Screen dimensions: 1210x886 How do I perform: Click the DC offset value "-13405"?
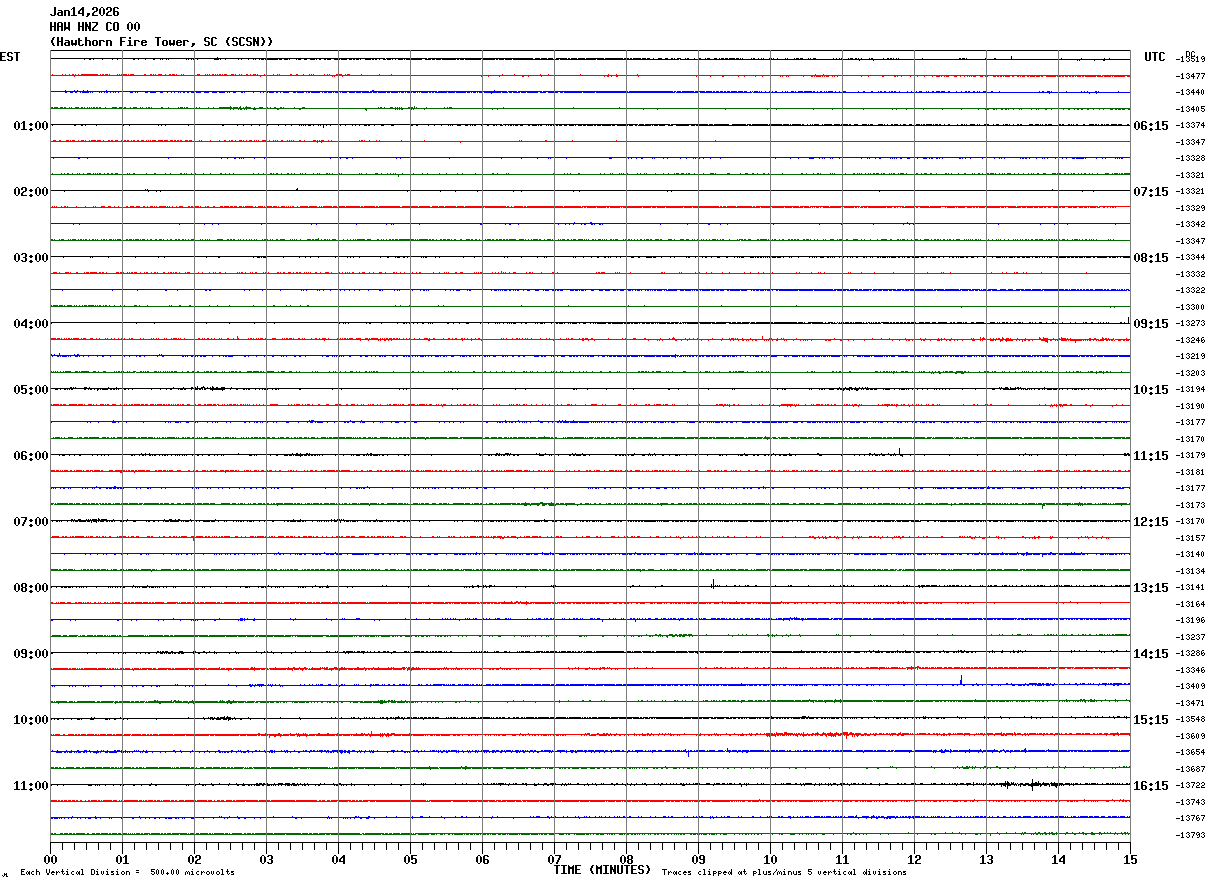tap(1191, 109)
